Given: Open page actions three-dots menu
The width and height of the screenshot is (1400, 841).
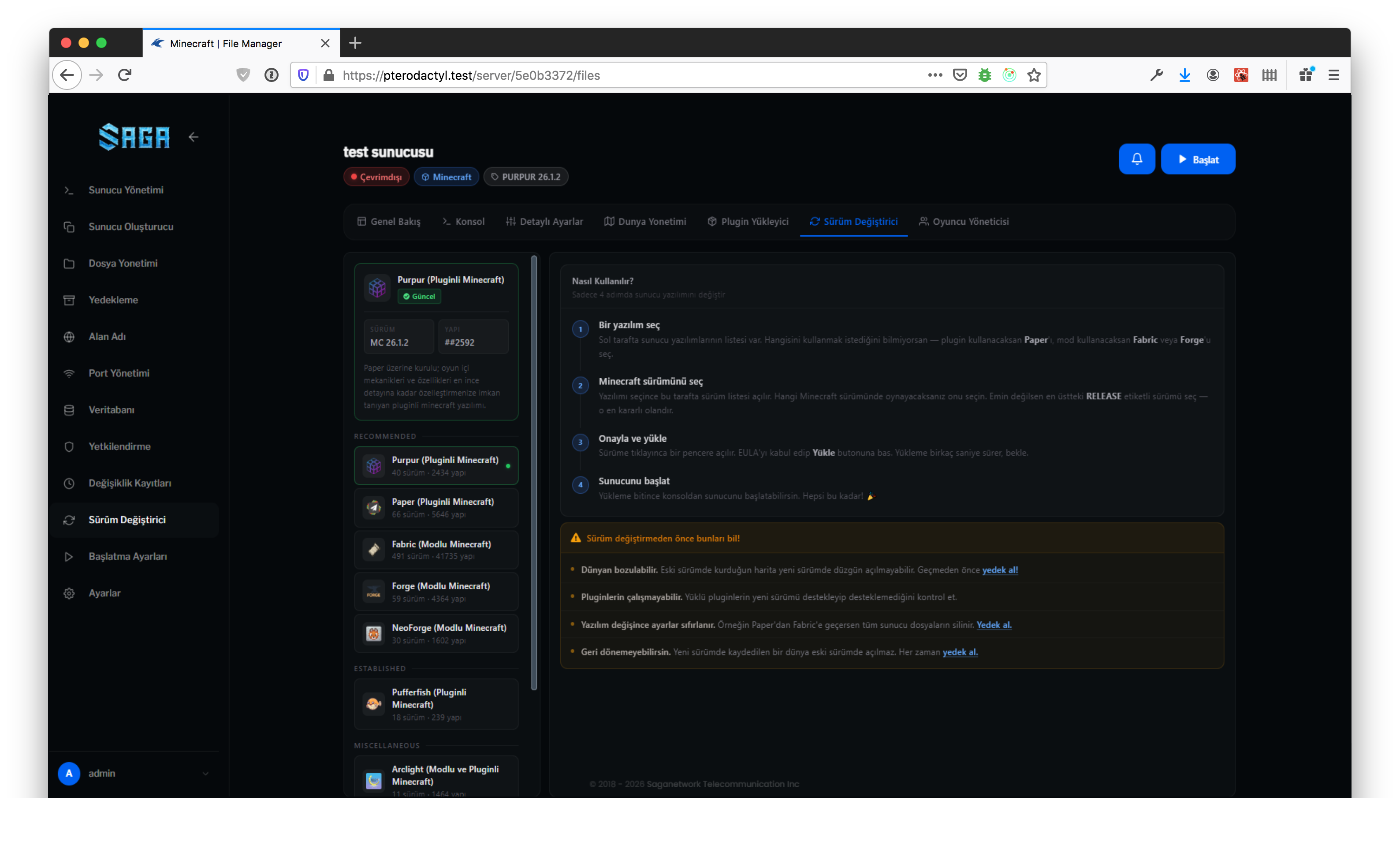Looking at the screenshot, I should pyautogui.click(x=935, y=75).
